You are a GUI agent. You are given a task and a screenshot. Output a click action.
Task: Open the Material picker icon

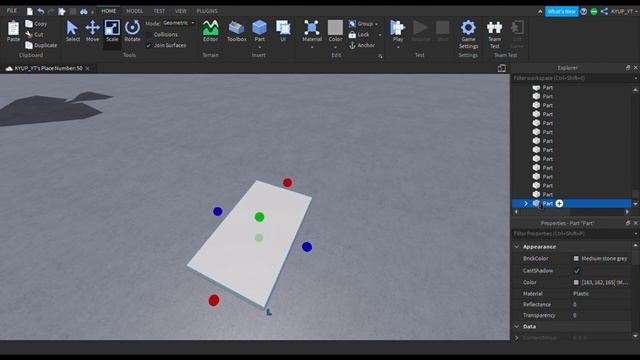[x=311, y=28]
